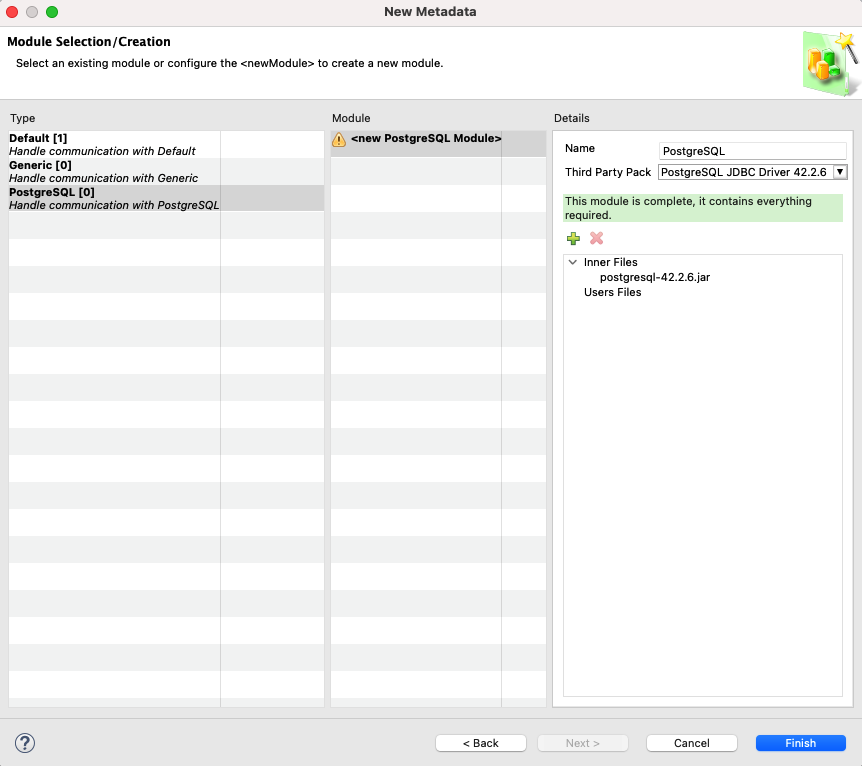Screen dimensions: 862x766
Task: Select postgresql-42.2.6.jar file entry
Action: pos(654,277)
